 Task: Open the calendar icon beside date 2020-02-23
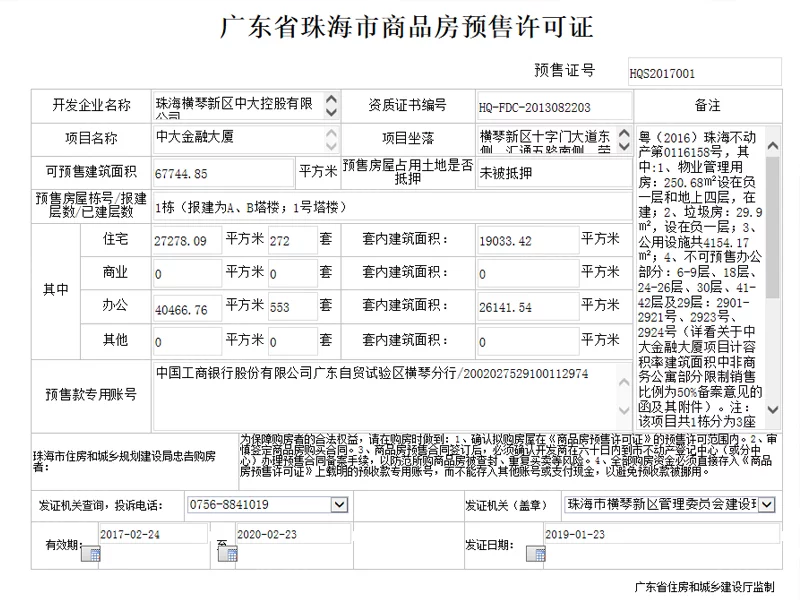tap(228, 554)
